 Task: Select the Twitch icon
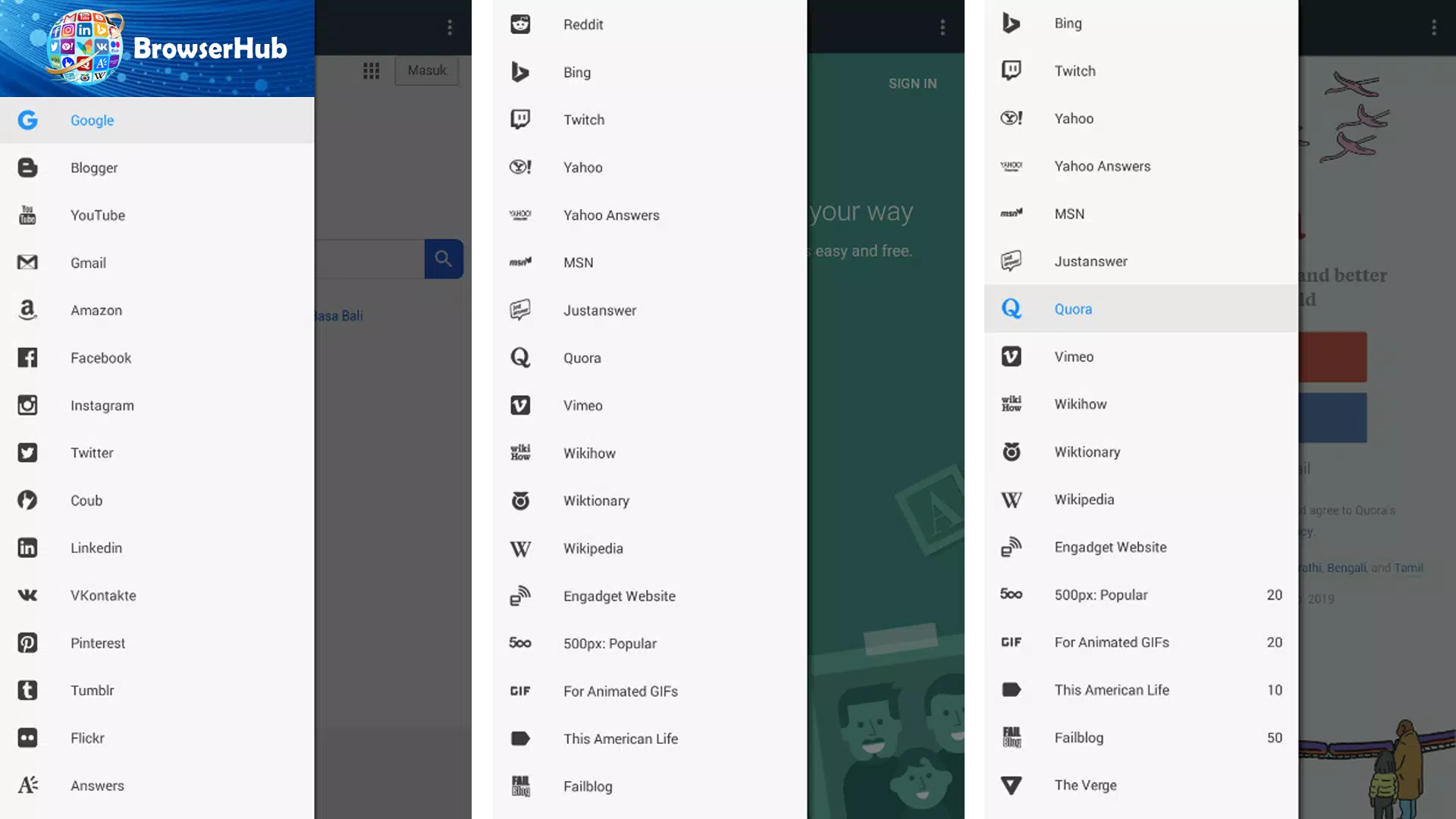pyautogui.click(x=520, y=119)
